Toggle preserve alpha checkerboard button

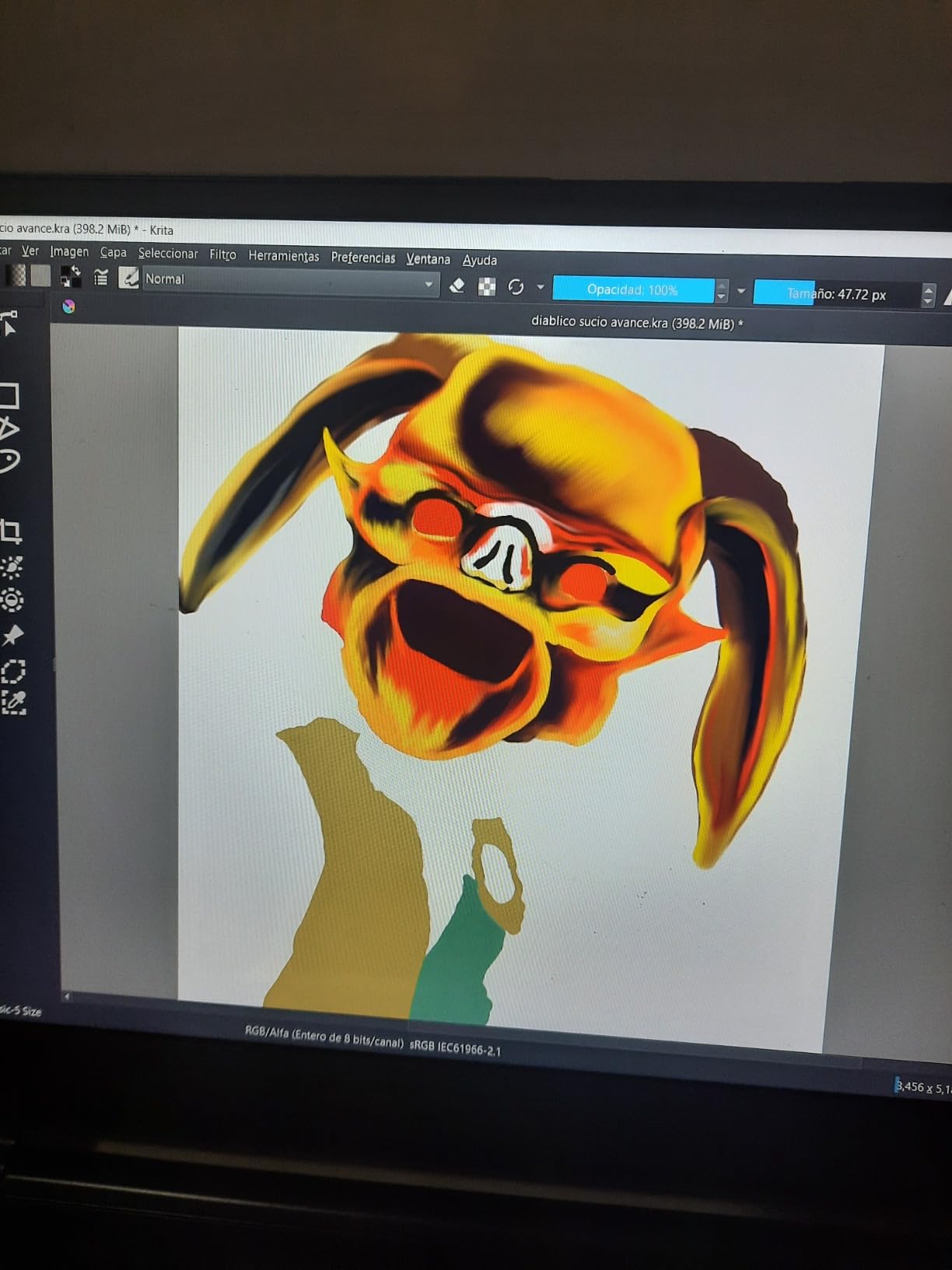click(x=487, y=286)
